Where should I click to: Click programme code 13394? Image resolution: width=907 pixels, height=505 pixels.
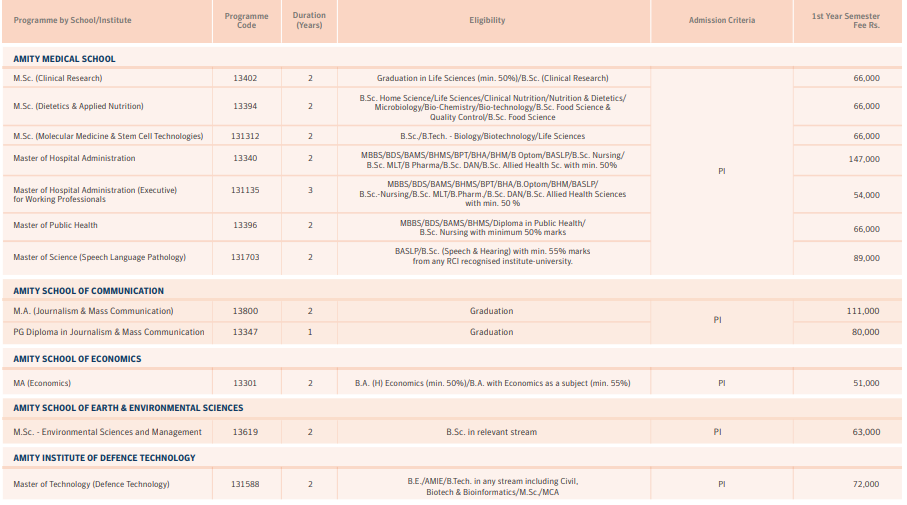coord(245,106)
